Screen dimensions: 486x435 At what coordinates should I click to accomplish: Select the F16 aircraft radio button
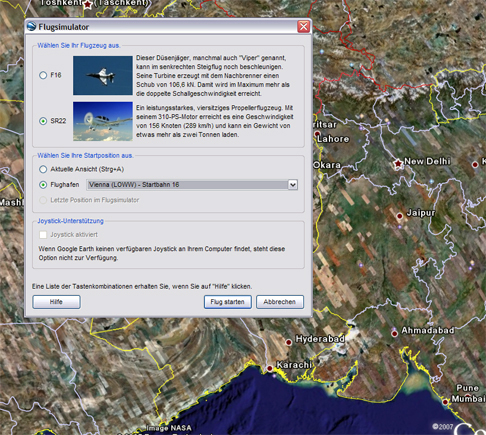click(43, 75)
